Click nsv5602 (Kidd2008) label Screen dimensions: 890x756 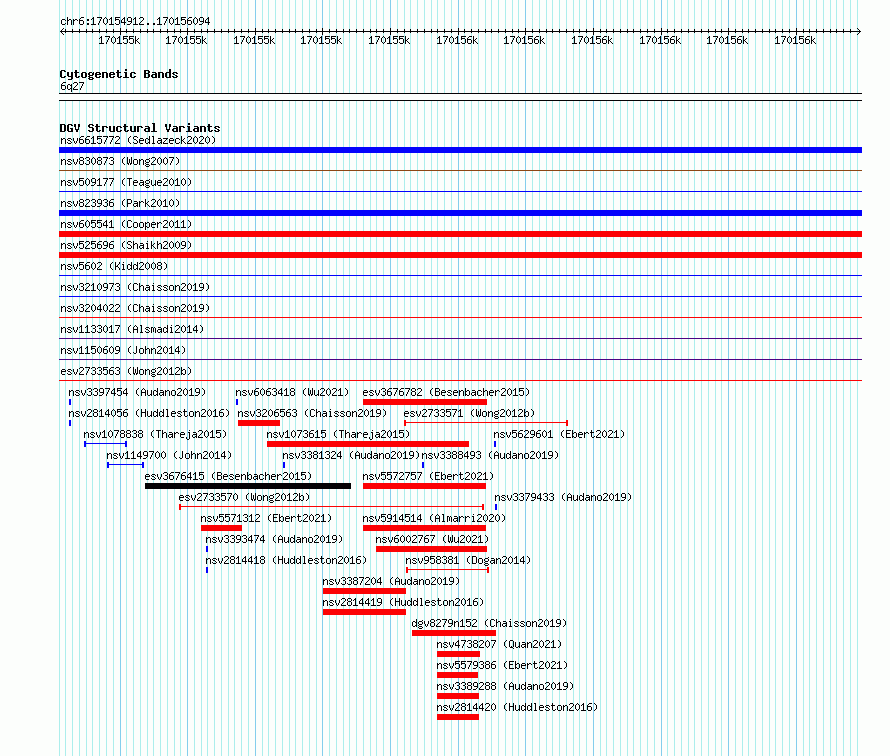point(114,266)
